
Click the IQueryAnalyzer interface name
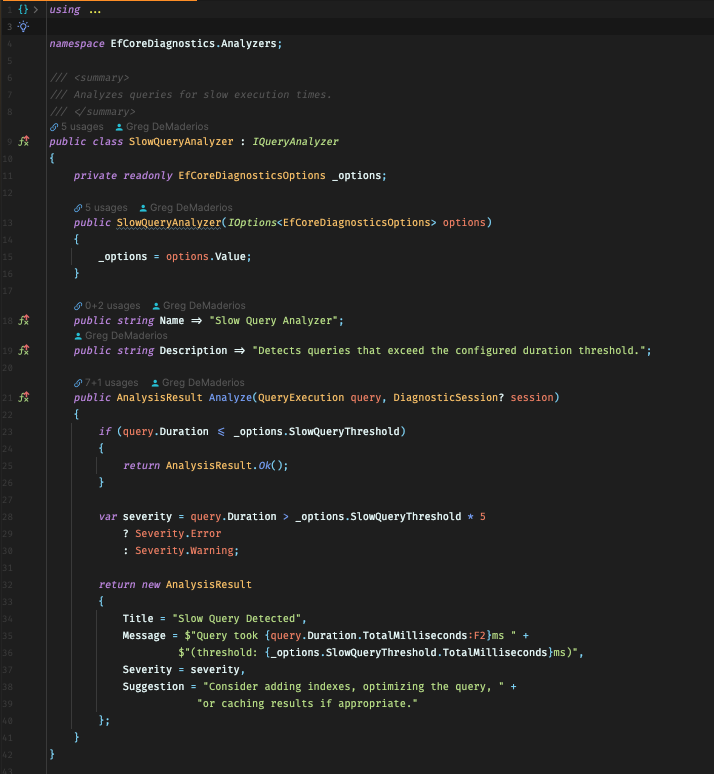[x=295, y=142]
